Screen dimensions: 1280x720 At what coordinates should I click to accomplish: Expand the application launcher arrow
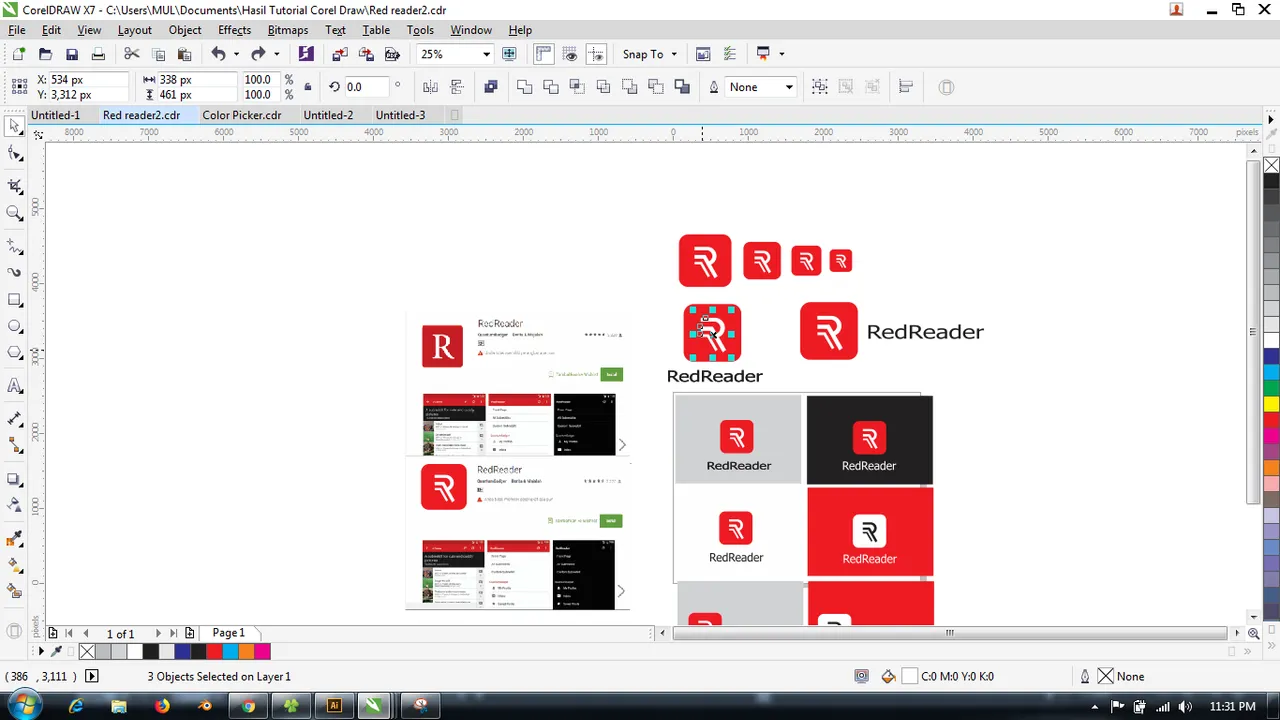point(781,54)
